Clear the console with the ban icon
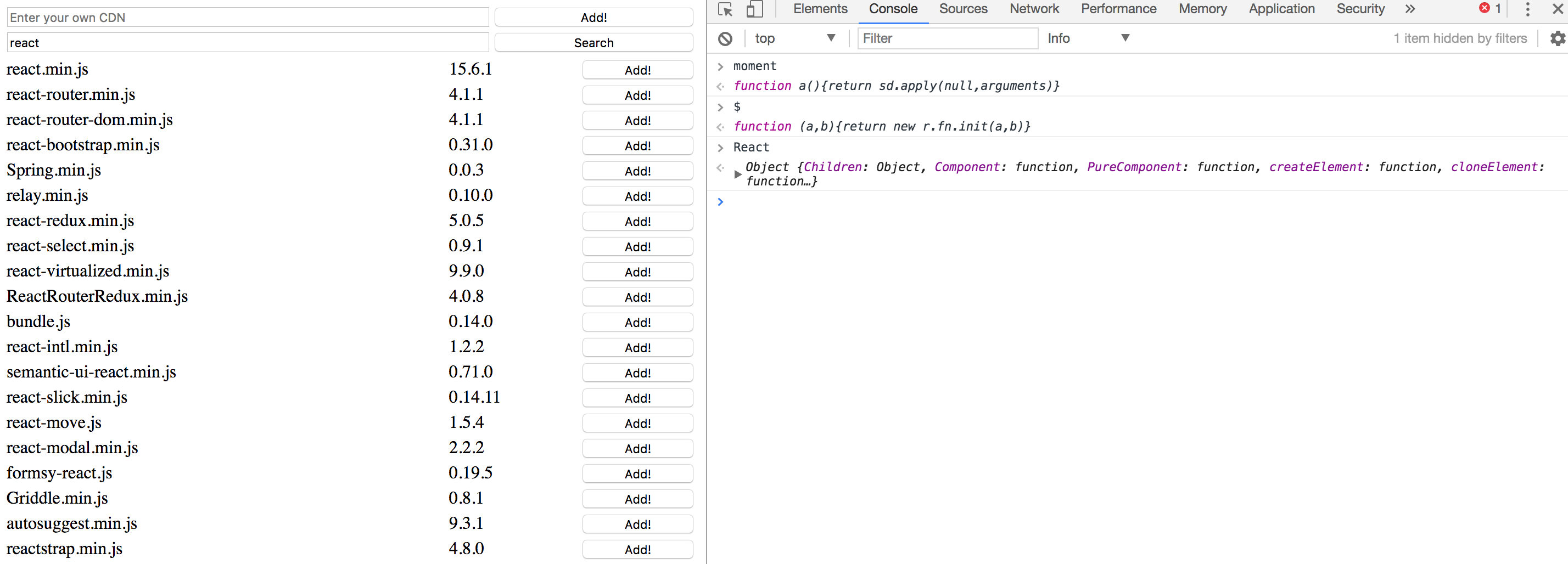Image resolution: width=1568 pixels, height=564 pixels. click(725, 39)
